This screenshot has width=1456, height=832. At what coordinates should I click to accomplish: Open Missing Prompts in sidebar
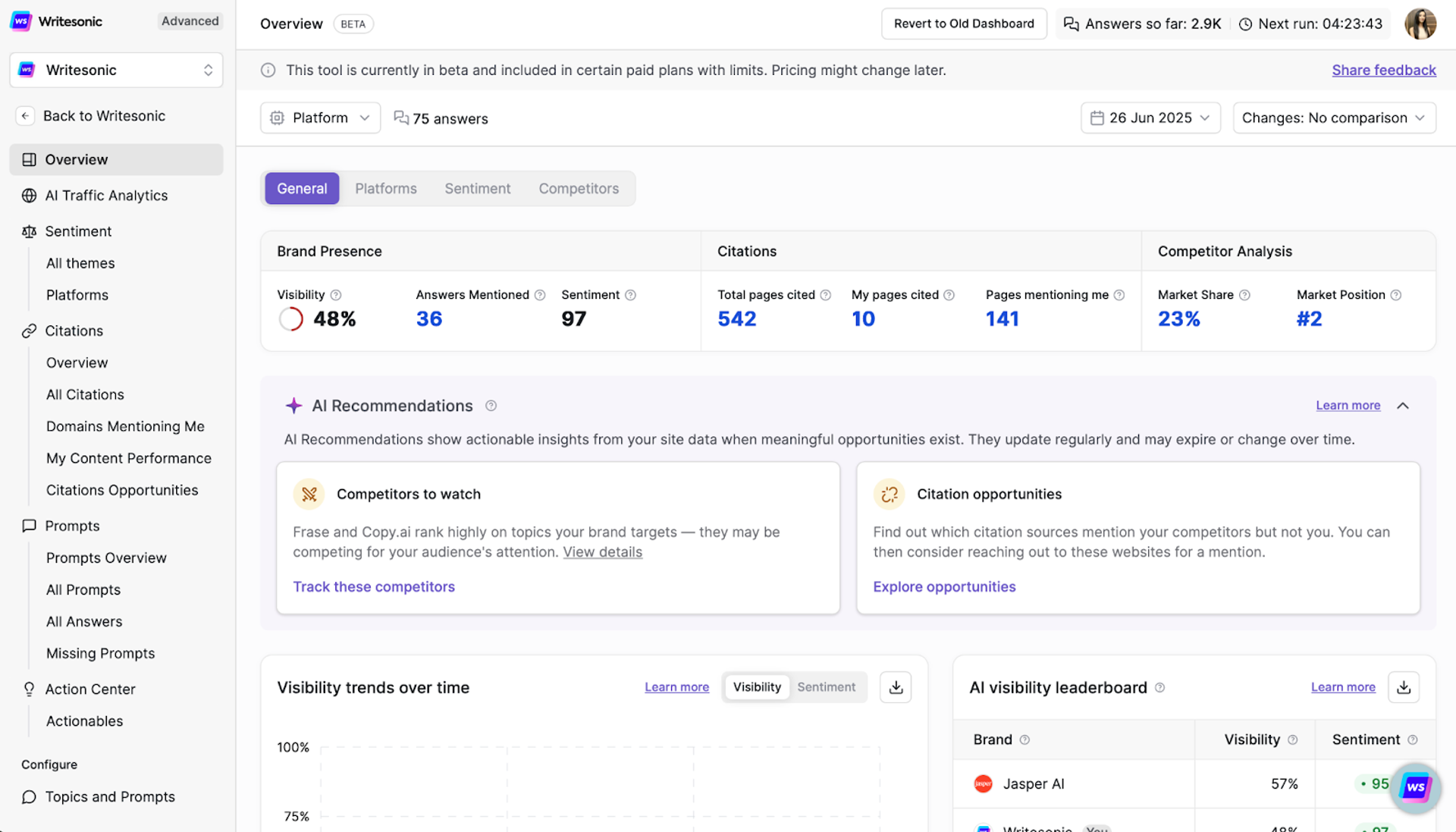click(x=100, y=653)
